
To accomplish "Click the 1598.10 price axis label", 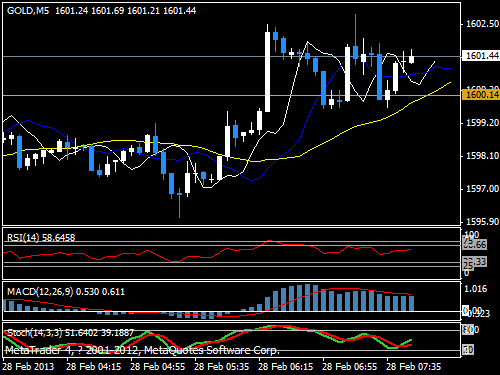I will pyautogui.click(x=482, y=156).
